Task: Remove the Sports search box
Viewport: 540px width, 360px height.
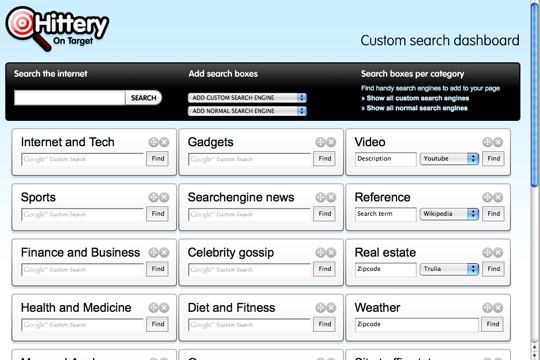Action: [164, 197]
